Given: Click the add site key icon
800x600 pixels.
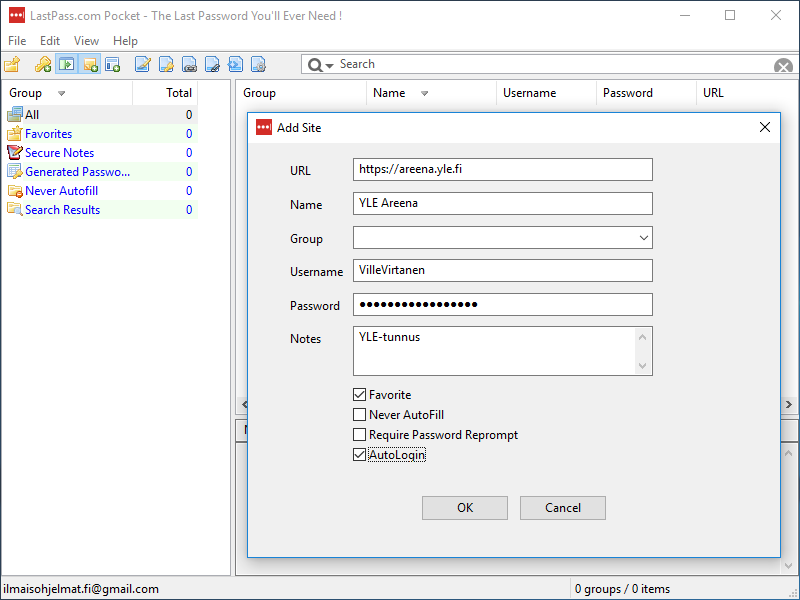Looking at the screenshot, I should pos(43,65).
